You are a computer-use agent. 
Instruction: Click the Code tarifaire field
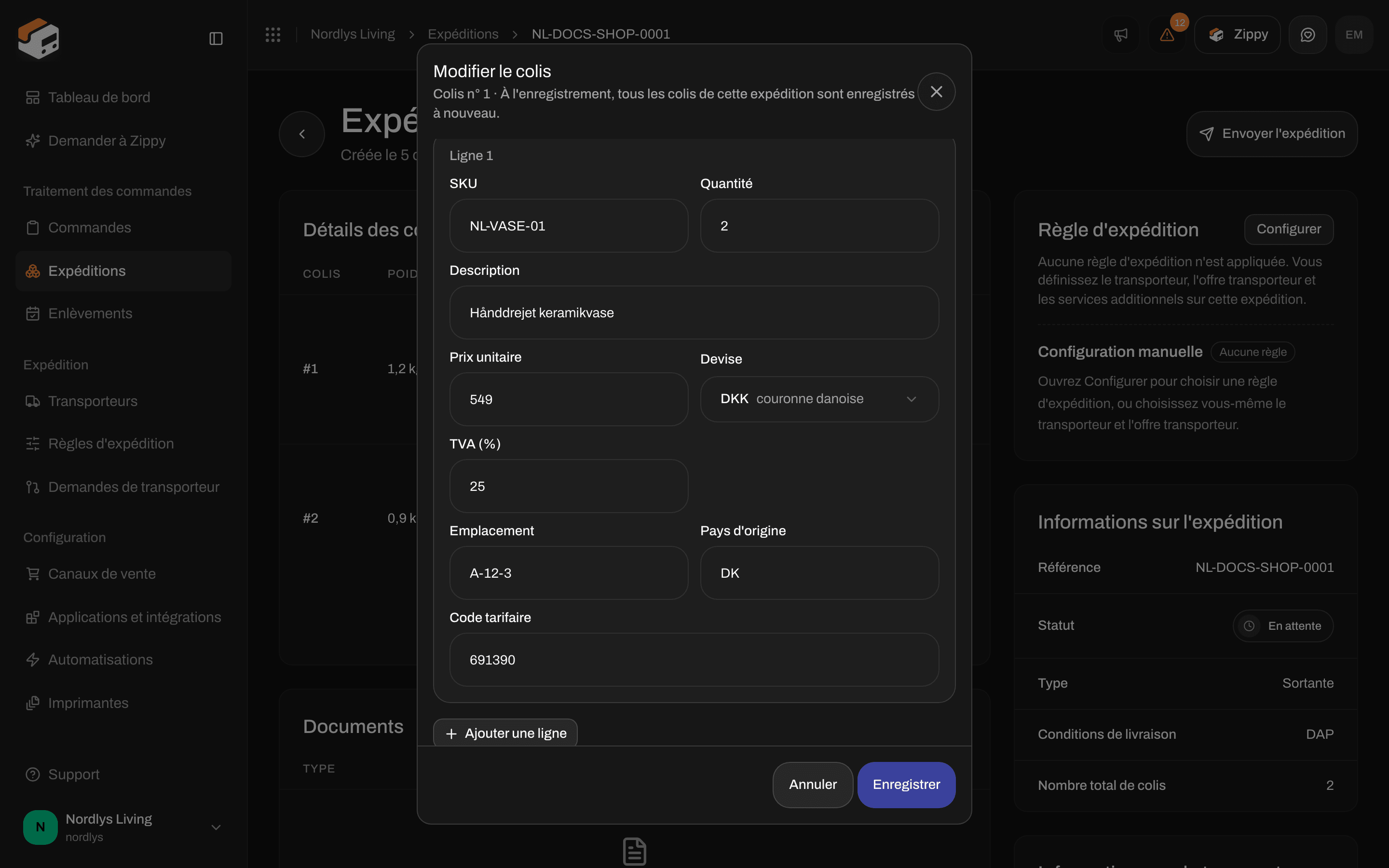point(694,660)
